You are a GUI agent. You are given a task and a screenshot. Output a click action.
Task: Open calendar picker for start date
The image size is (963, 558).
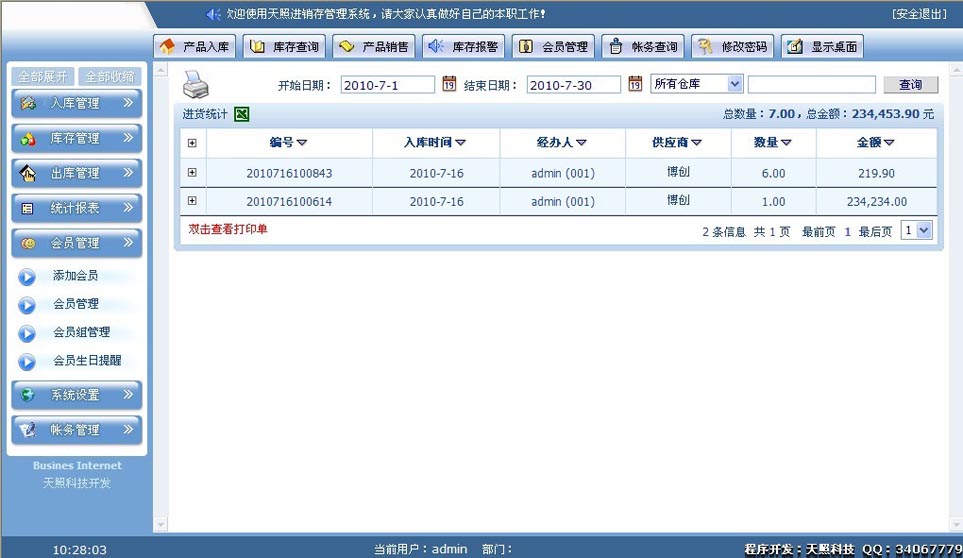tap(449, 83)
